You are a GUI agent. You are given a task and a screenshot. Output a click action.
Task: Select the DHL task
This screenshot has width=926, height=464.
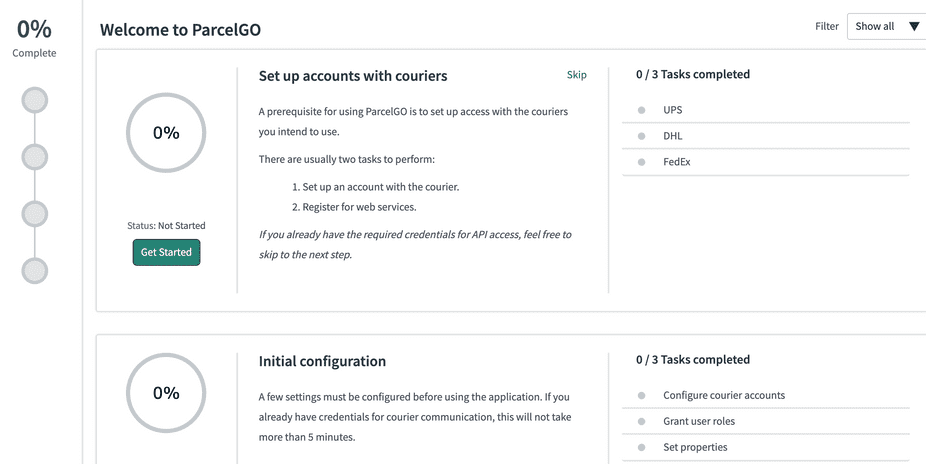[765, 136]
